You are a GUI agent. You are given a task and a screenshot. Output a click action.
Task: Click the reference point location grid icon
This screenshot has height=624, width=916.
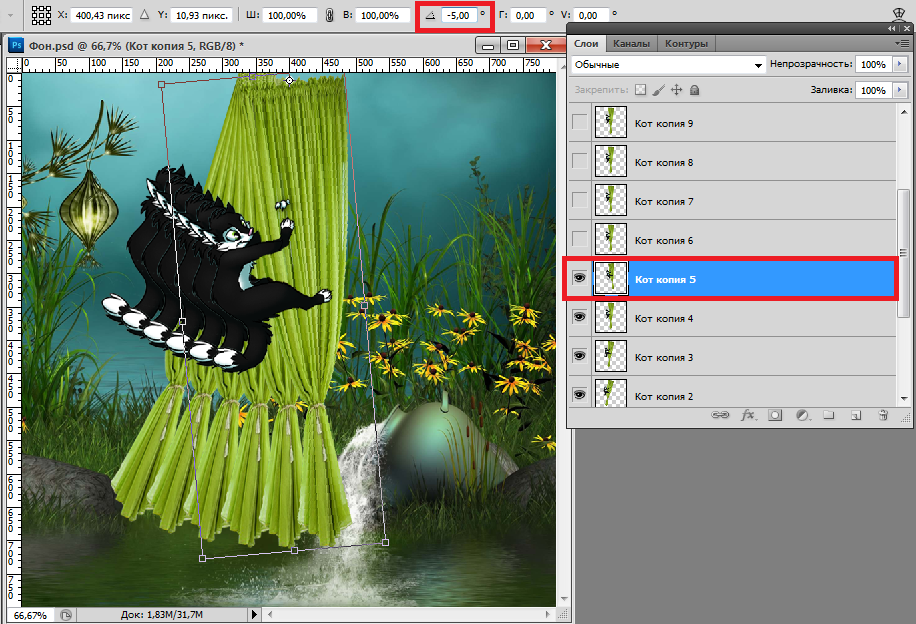pyautogui.click(x=41, y=15)
